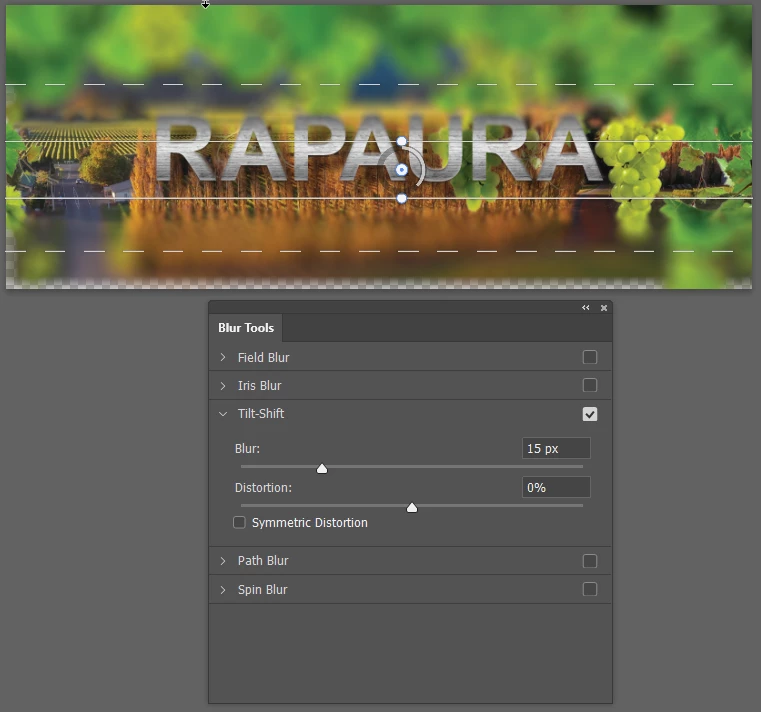The image size is (761, 712).
Task: Check the Symmetric Distortion option
Action: point(239,522)
